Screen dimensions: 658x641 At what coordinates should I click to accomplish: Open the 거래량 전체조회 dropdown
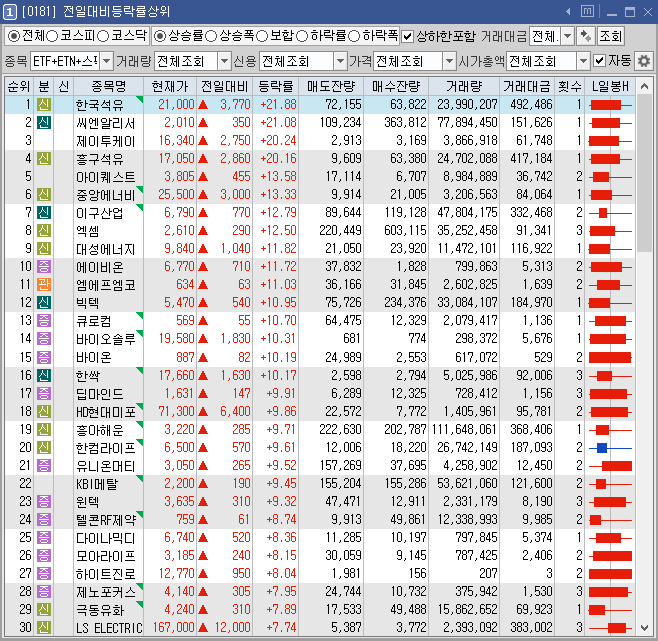coord(225,61)
